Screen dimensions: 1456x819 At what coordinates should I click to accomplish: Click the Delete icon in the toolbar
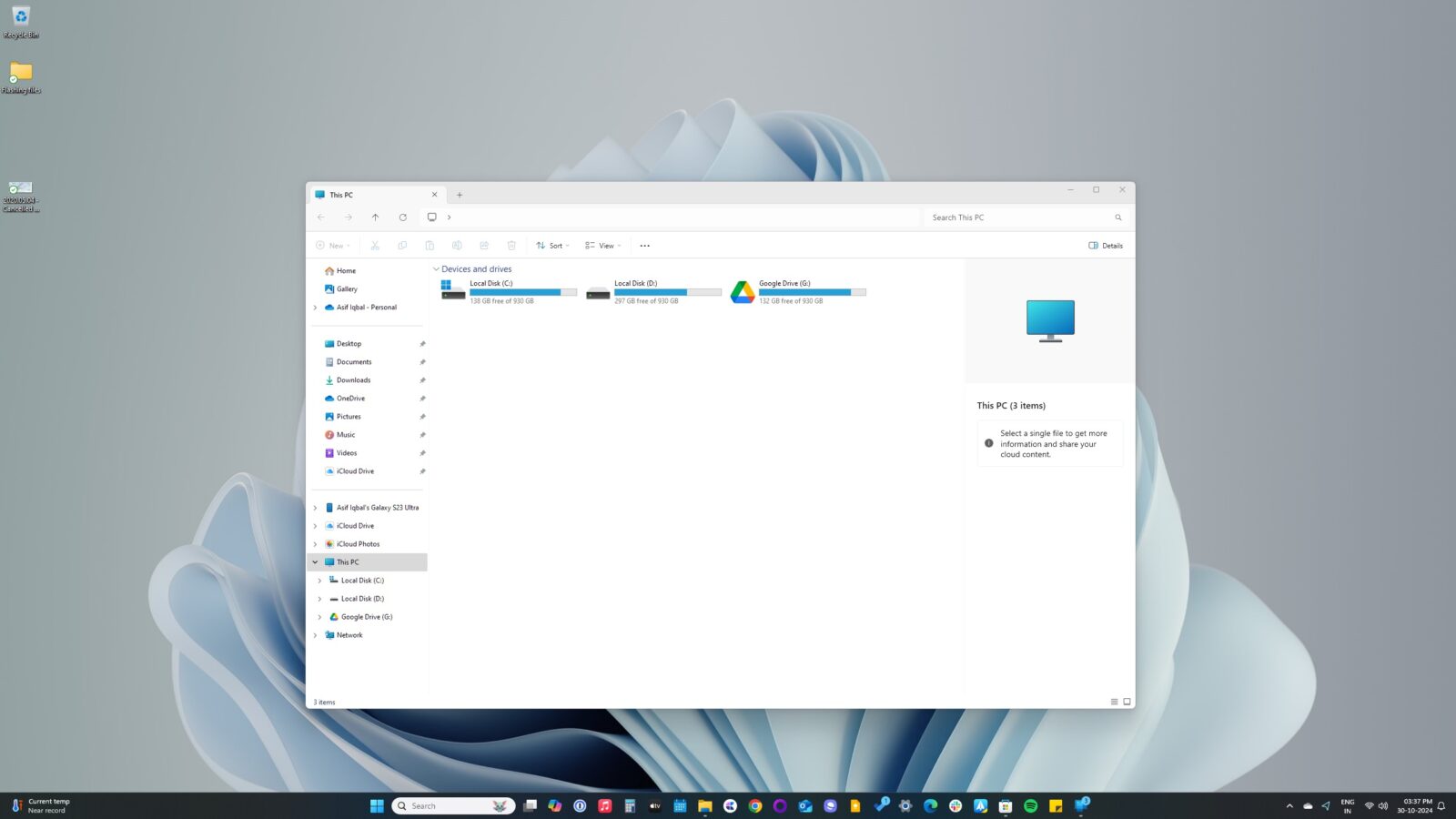[x=511, y=245]
